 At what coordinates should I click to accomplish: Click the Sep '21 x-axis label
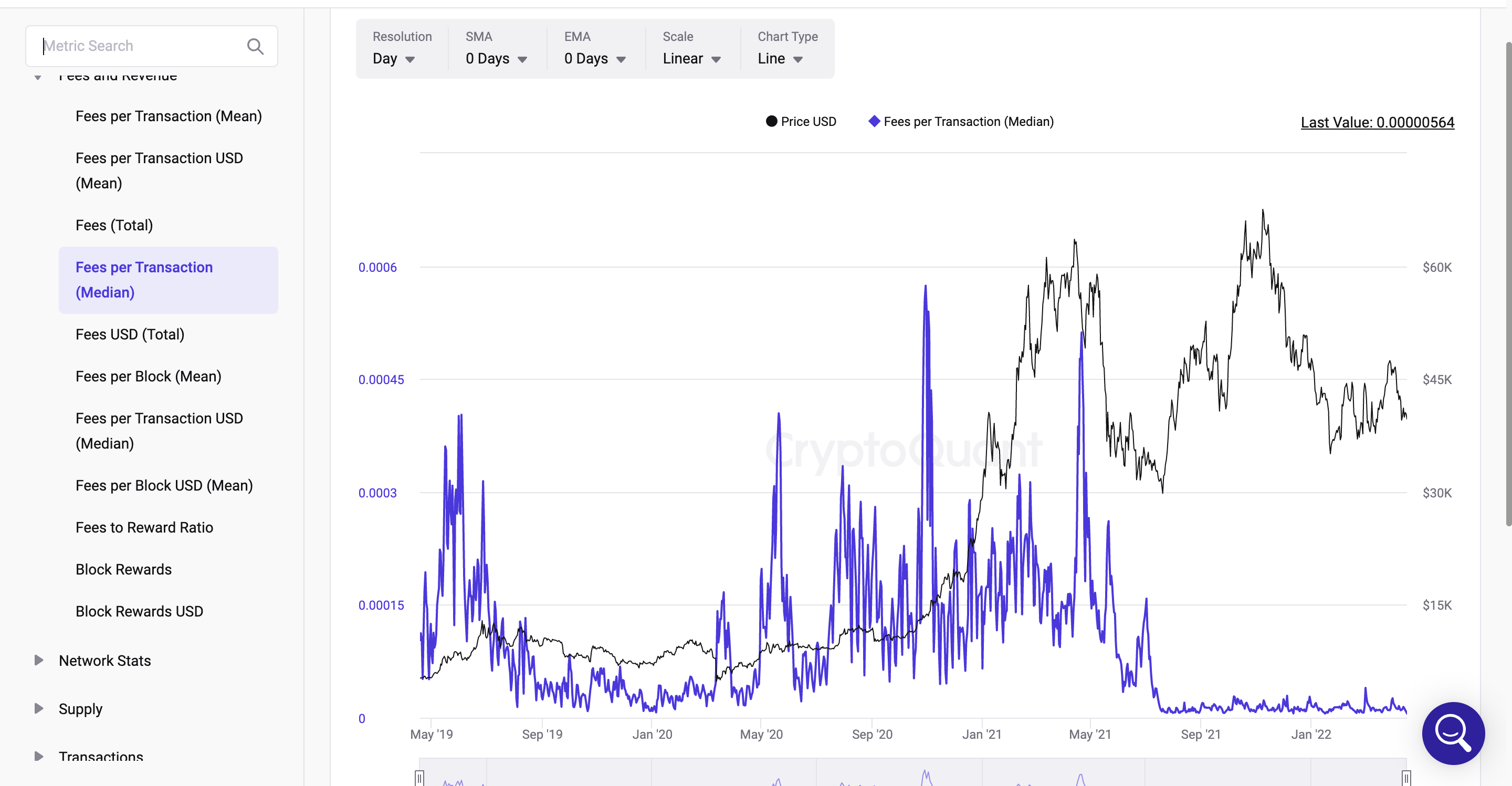tap(1200, 735)
